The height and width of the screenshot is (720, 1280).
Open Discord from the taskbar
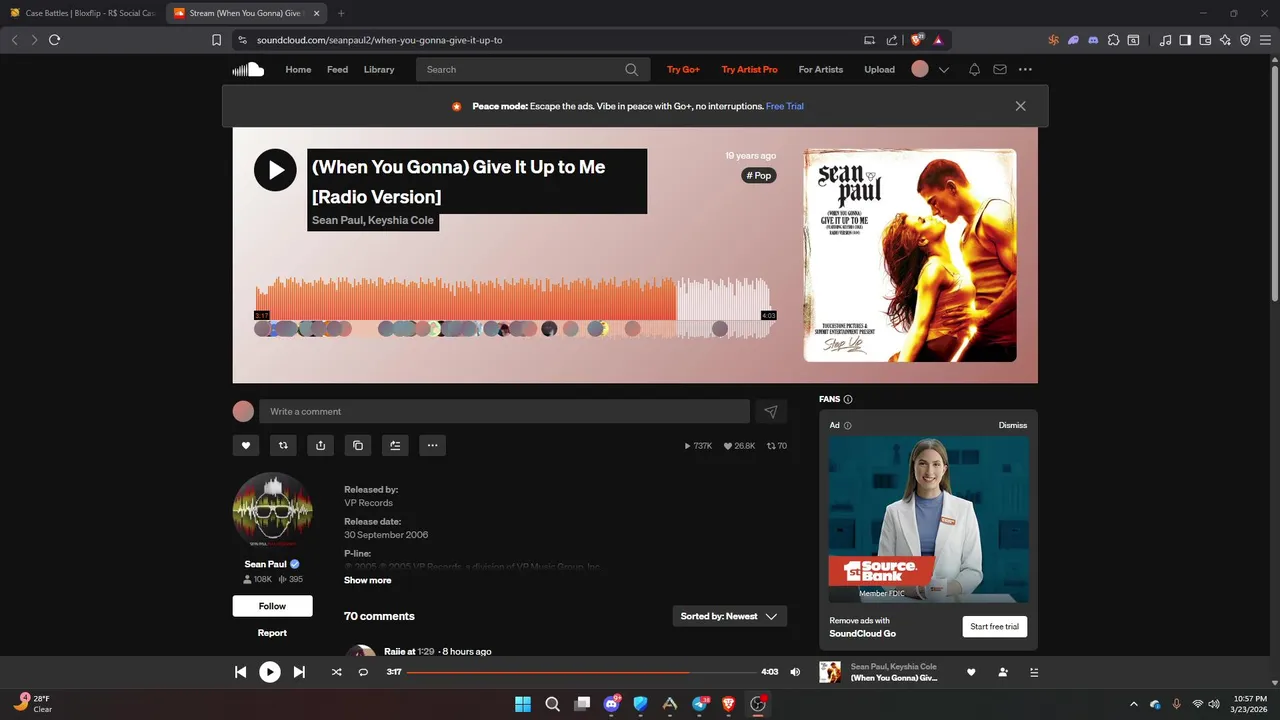click(611, 704)
